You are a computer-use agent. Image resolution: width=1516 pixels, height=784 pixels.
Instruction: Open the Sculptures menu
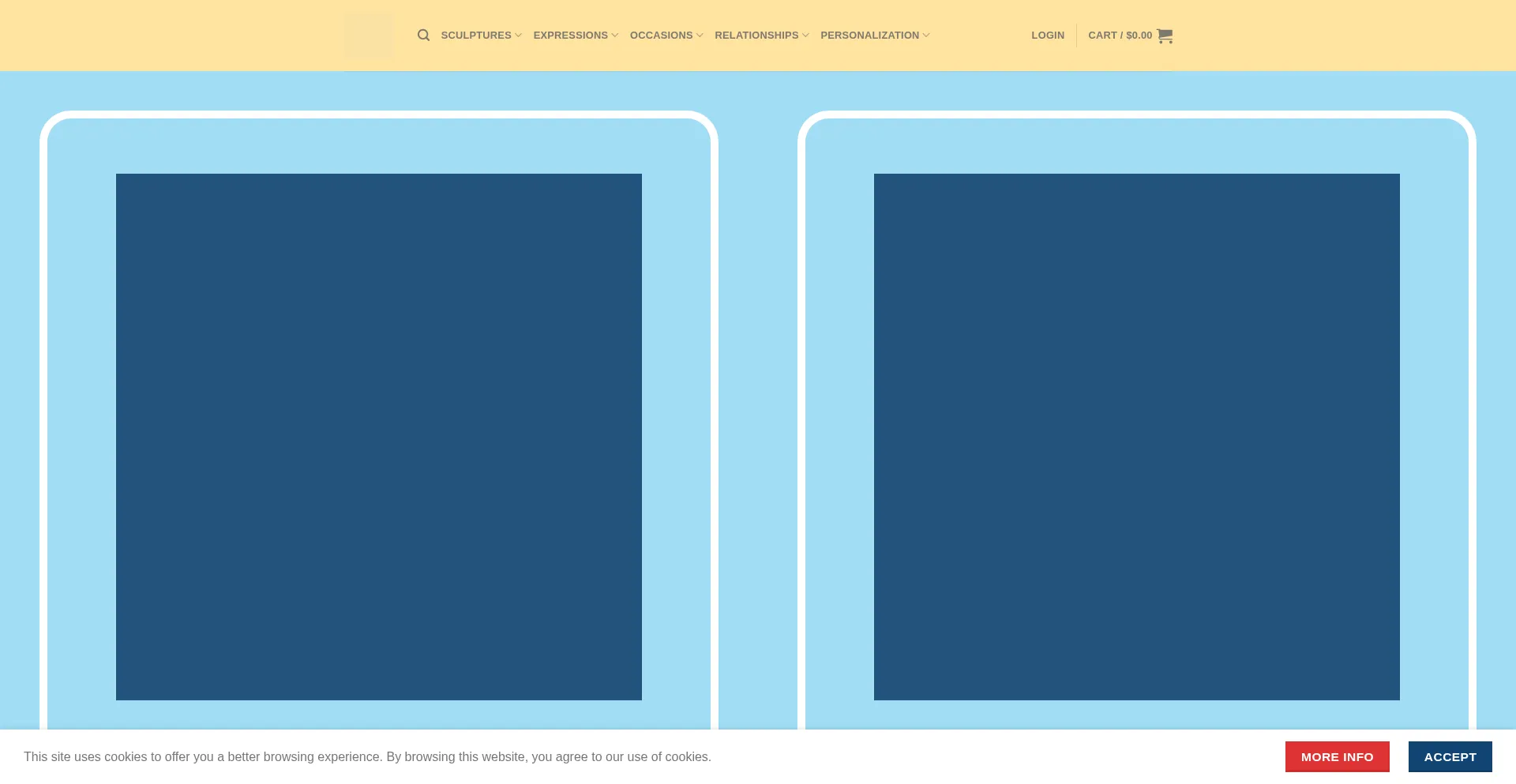coord(475,36)
